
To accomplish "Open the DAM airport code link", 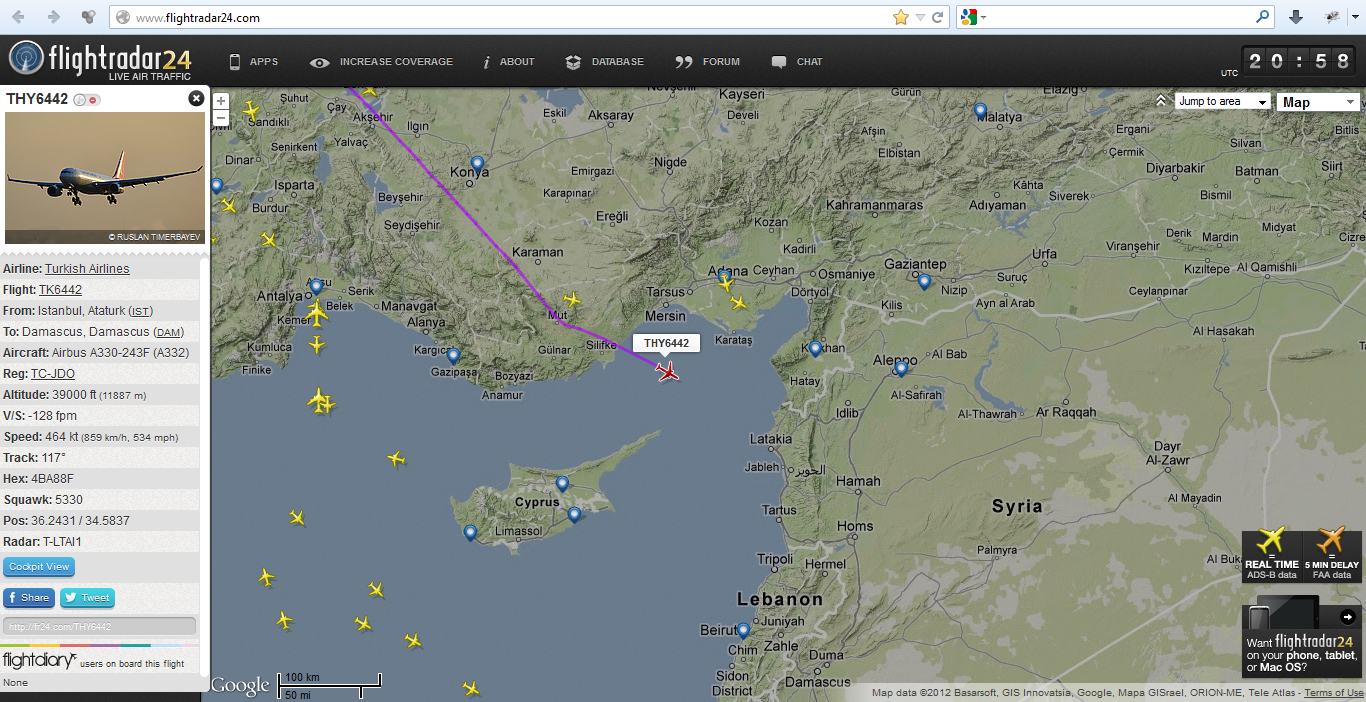I will tap(168, 332).
